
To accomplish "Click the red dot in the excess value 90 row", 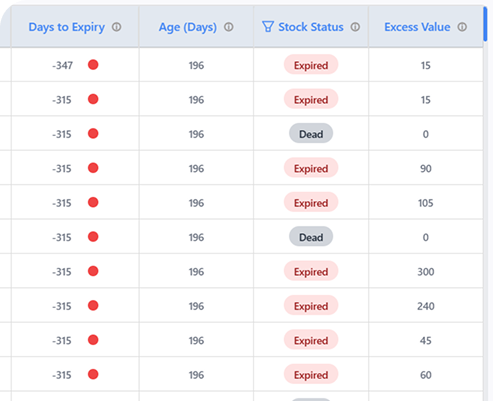I will point(93,168).
